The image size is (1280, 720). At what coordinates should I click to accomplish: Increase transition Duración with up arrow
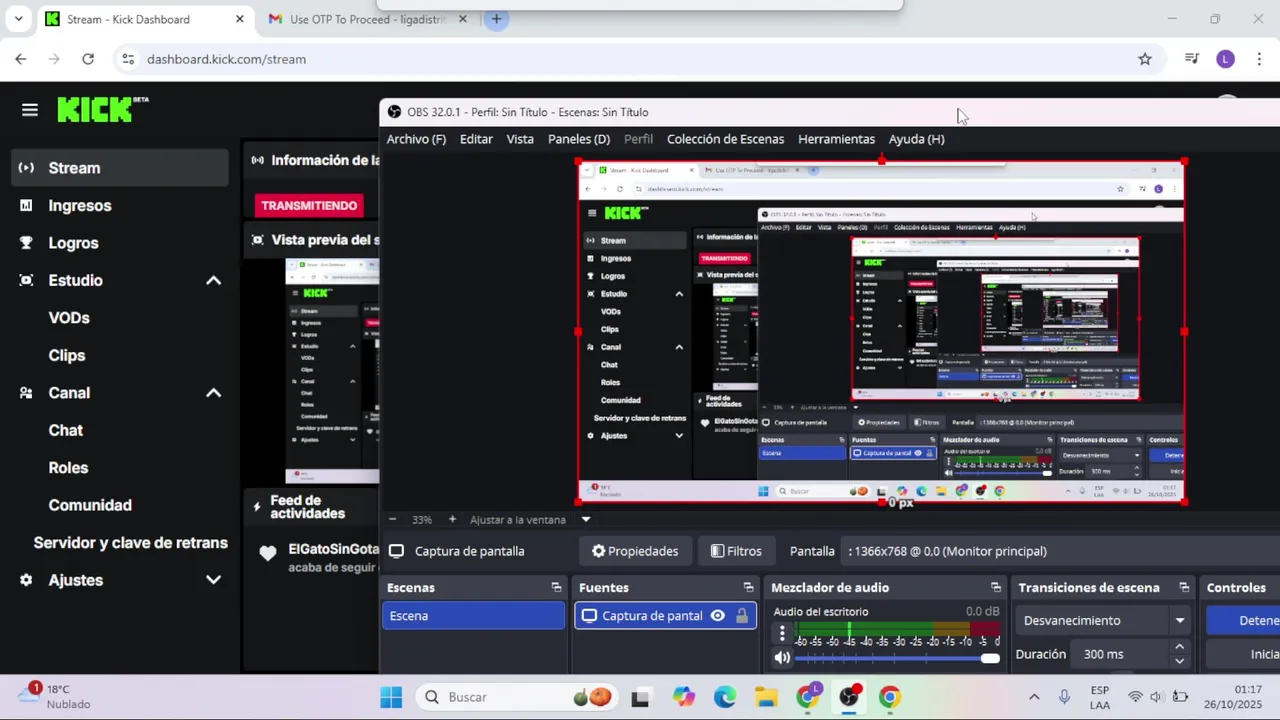(x=1180, y=648)
